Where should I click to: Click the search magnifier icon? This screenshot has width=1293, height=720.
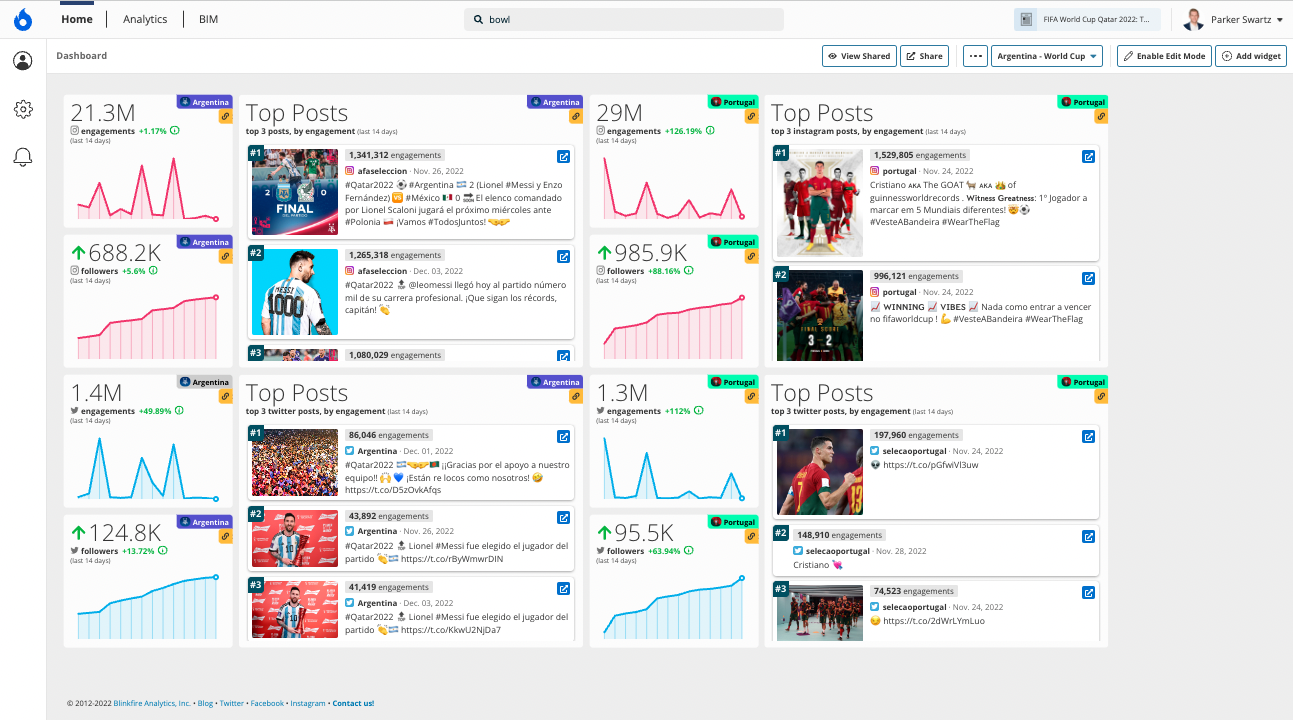(x=477, y=20)
